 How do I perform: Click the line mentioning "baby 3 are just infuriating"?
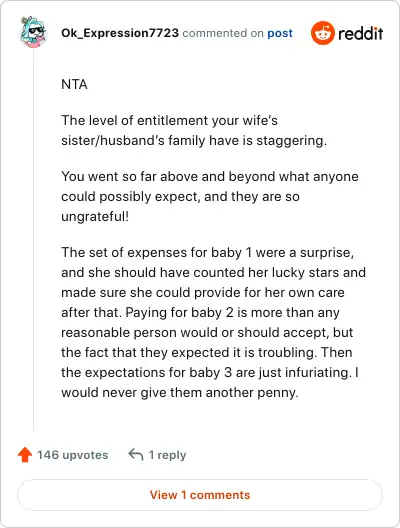(210, 372)
